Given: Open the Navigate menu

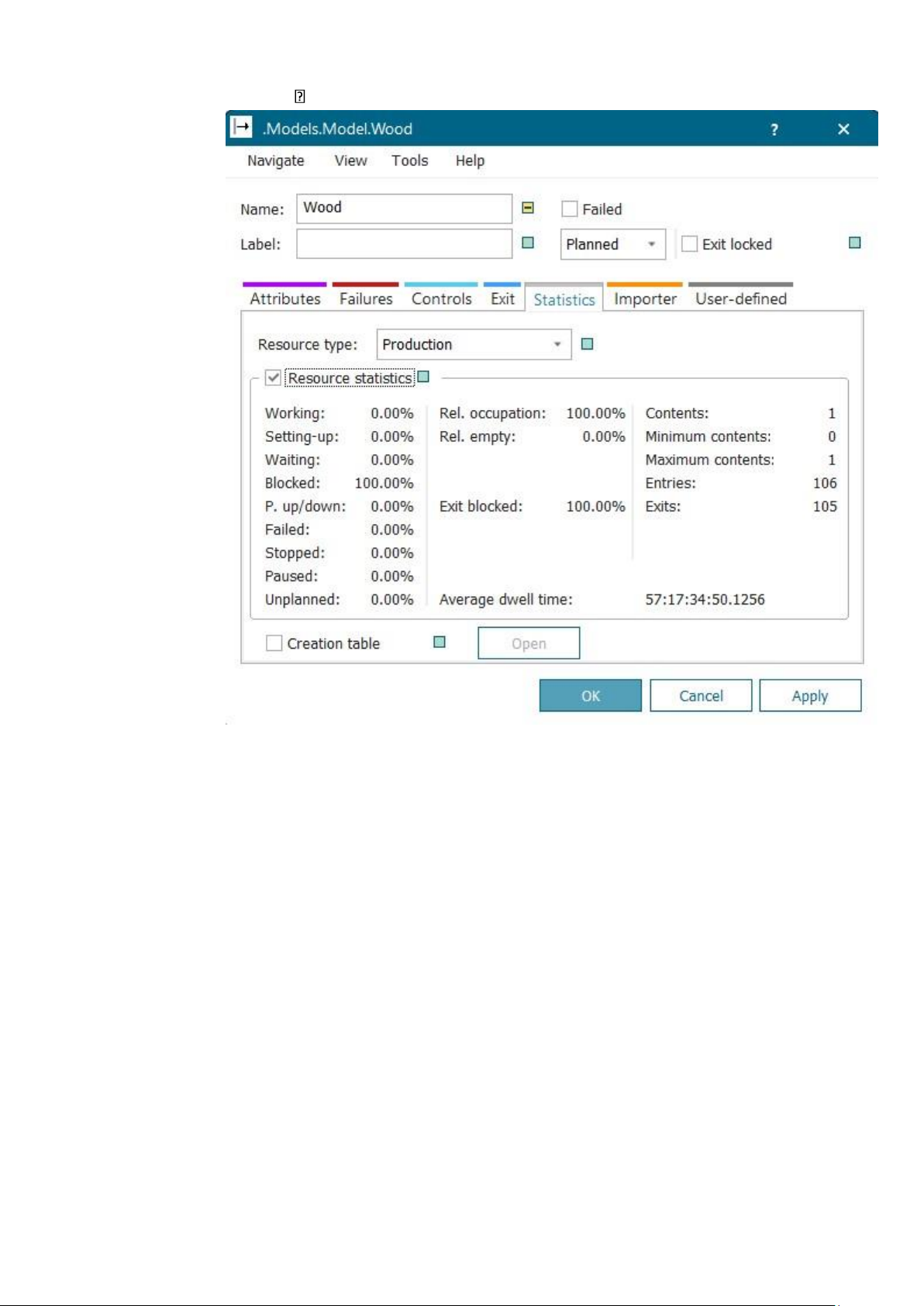Looking at the screenshot, I should point(275,160).
